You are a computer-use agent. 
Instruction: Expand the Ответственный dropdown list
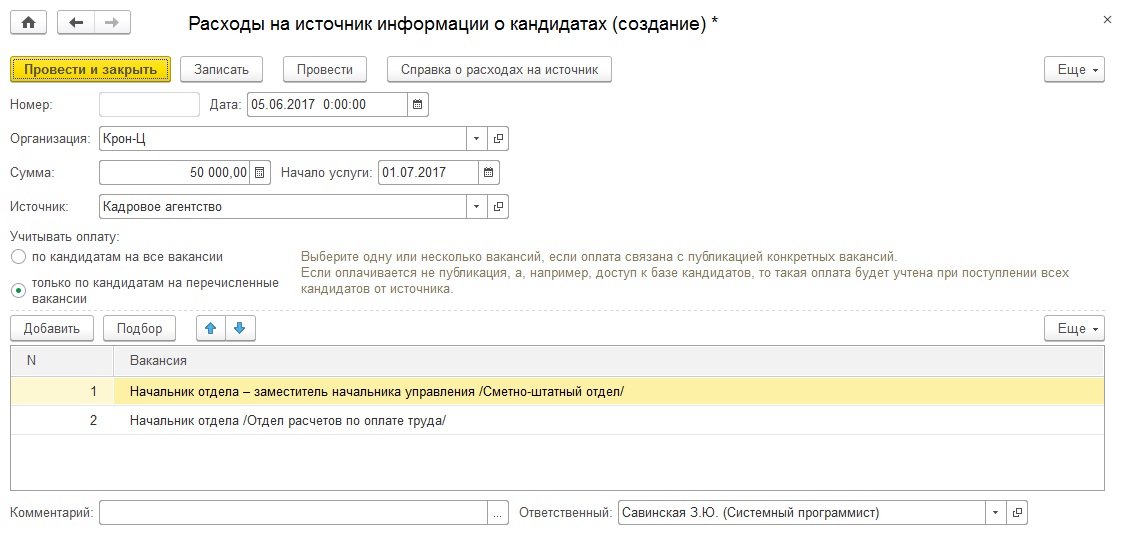point(995,513)
